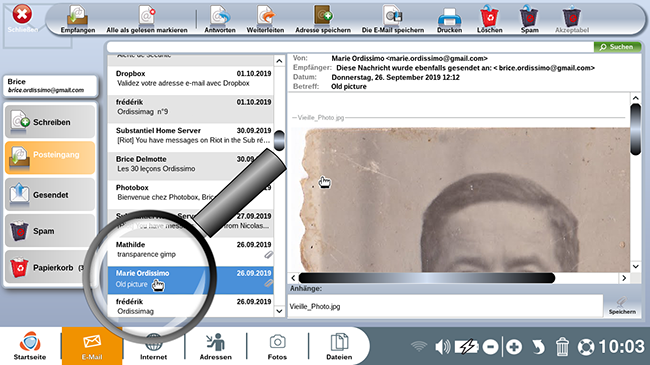The width and height of the screenshot is (650, 365).
Task: Click the email body scroll up arrow
Action: [x=635, y=99]
